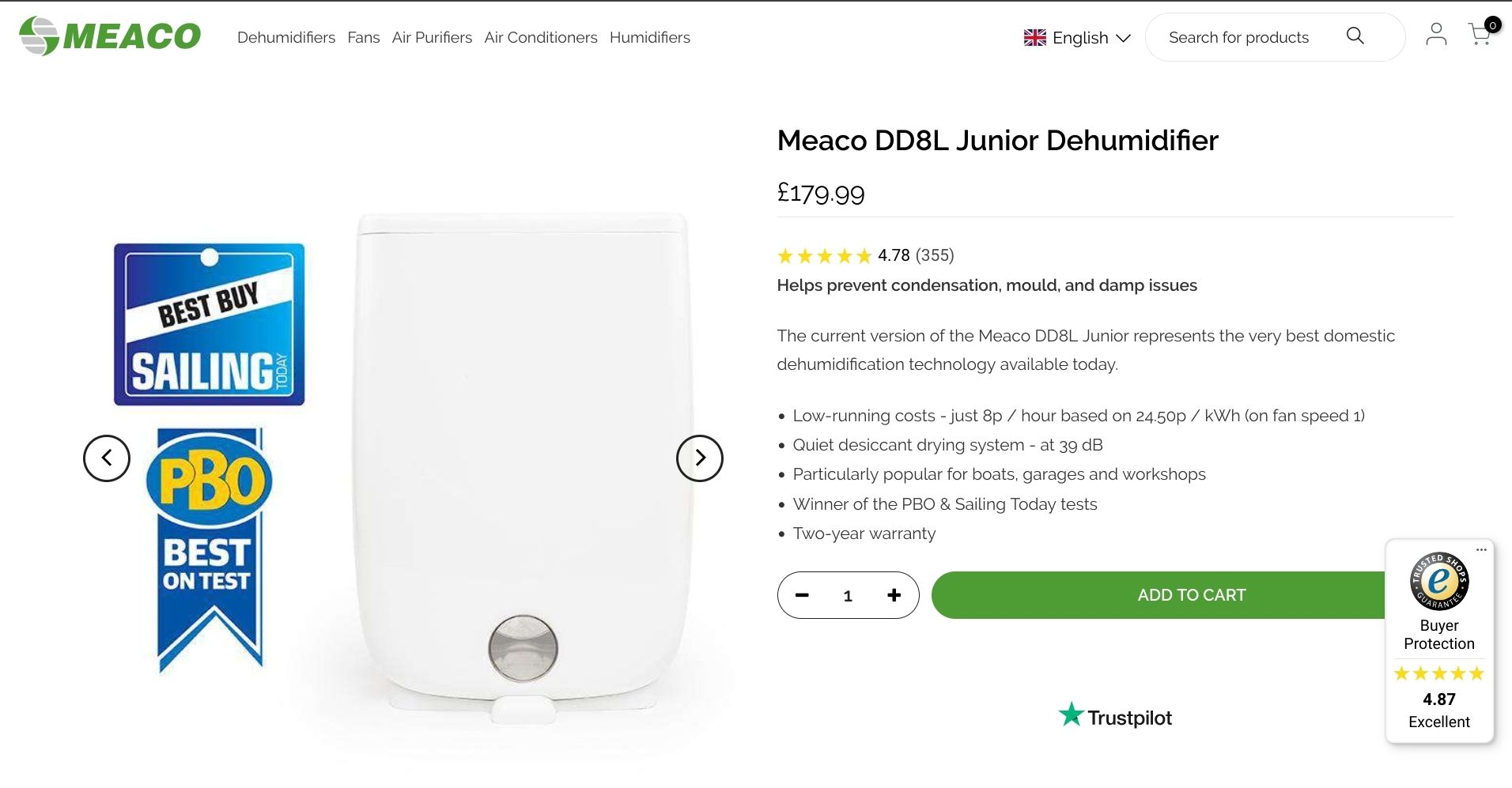Viewport: 1512px width, 788px height.
Task: Click the Meaco logo
Action: tap(110, 36)
